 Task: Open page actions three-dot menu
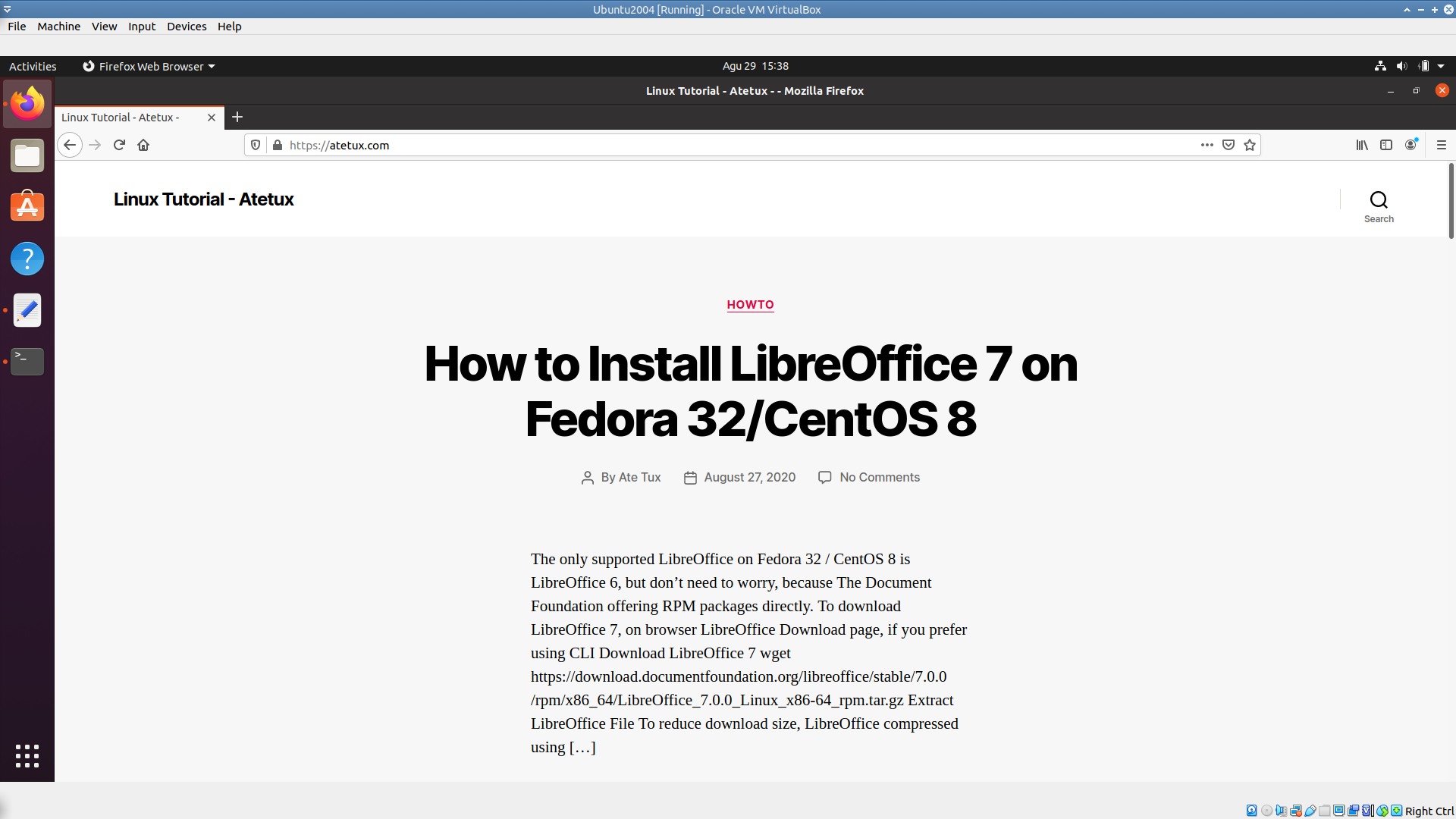point(1207,145)
